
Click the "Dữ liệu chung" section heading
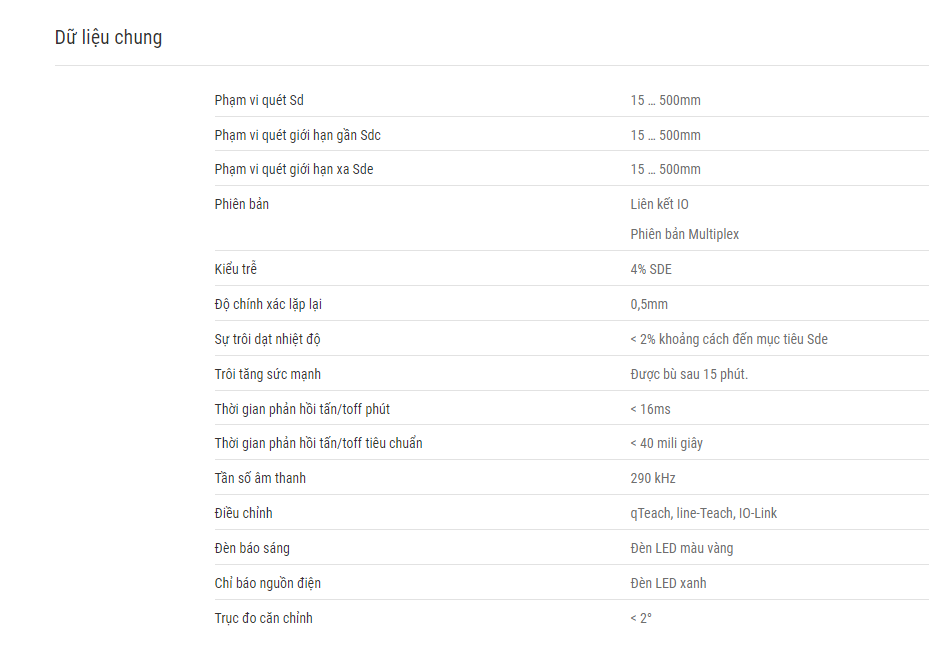coord(108,37)
